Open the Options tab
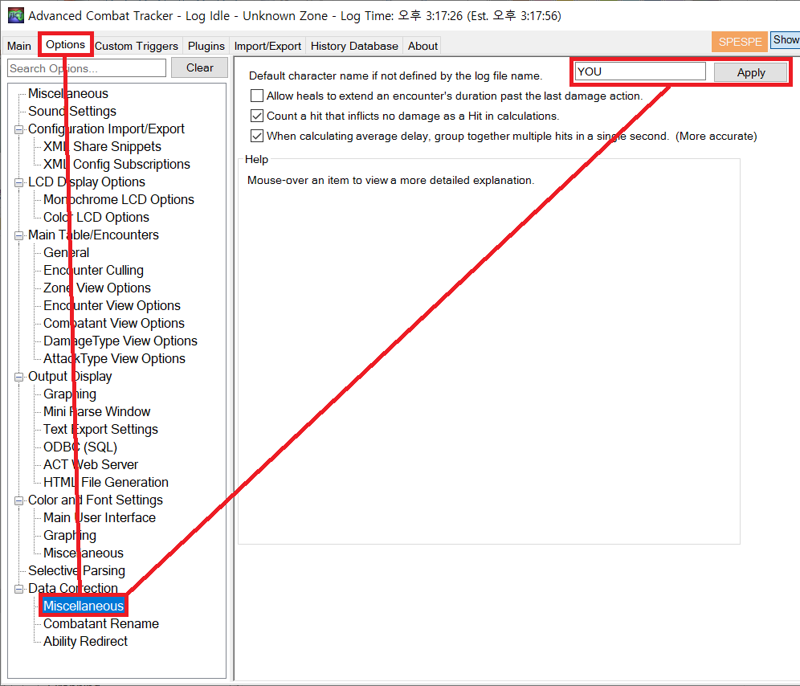Image resolution: width=800 pixels, height=686 pixels. coord(65,45)
